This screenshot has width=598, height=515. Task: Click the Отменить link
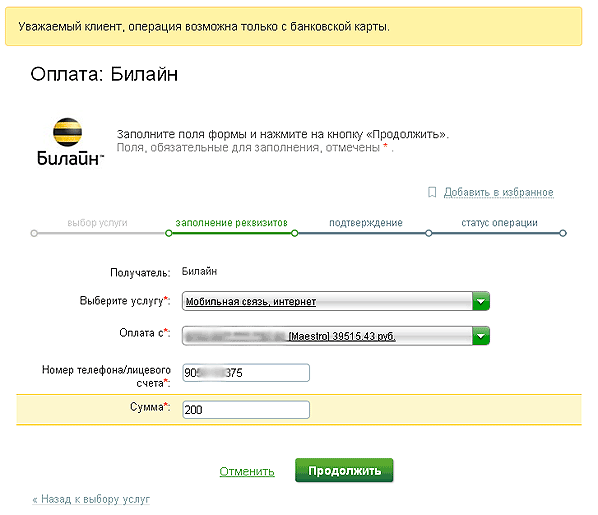click(247, 472)
